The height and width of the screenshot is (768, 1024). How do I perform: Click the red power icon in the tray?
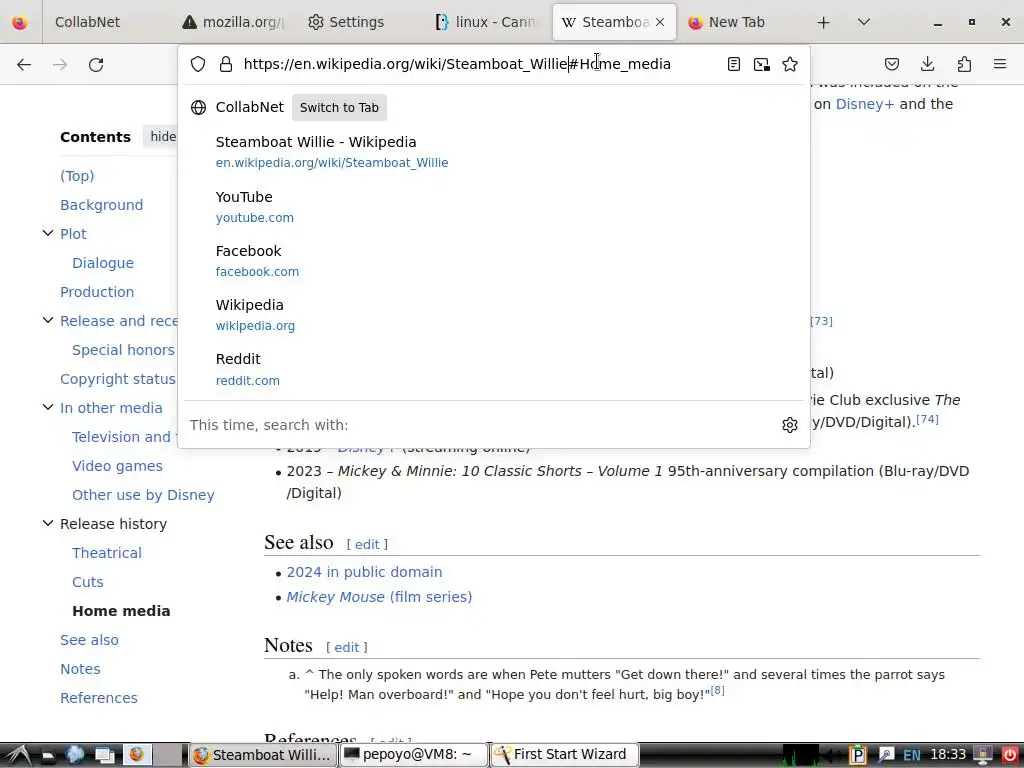(1009, 755)
